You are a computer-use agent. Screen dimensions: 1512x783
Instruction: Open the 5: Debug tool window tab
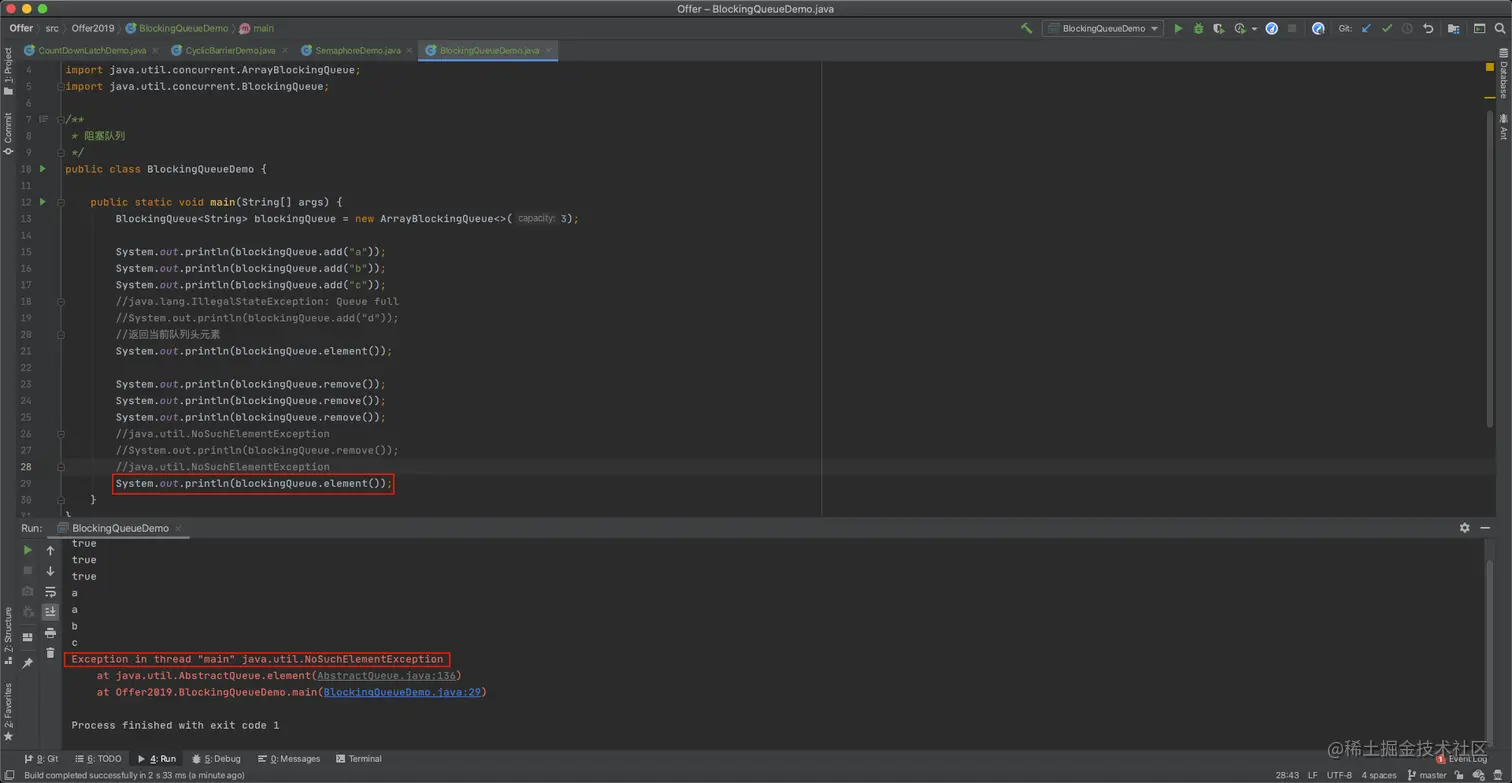point(216,759)
